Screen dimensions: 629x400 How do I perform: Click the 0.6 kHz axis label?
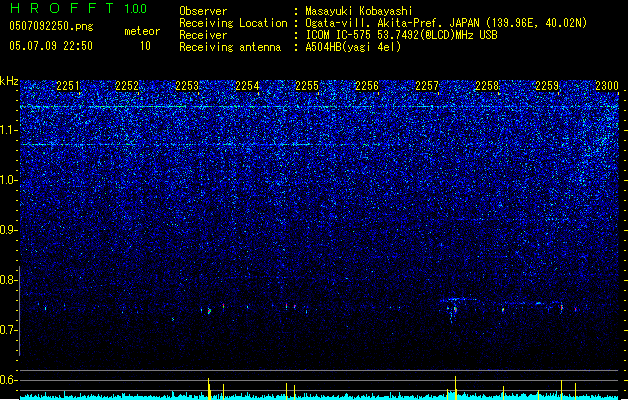click(x=8, y=380)
